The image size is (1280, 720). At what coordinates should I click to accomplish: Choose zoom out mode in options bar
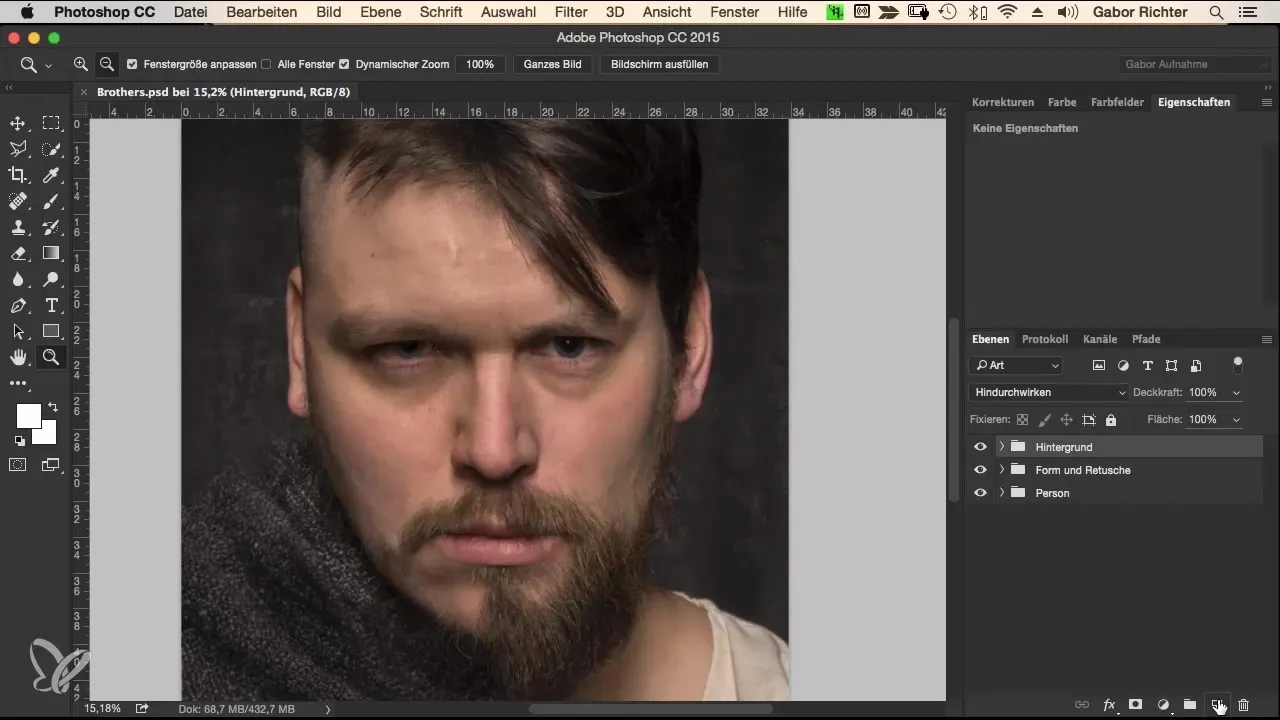(107, 64)
